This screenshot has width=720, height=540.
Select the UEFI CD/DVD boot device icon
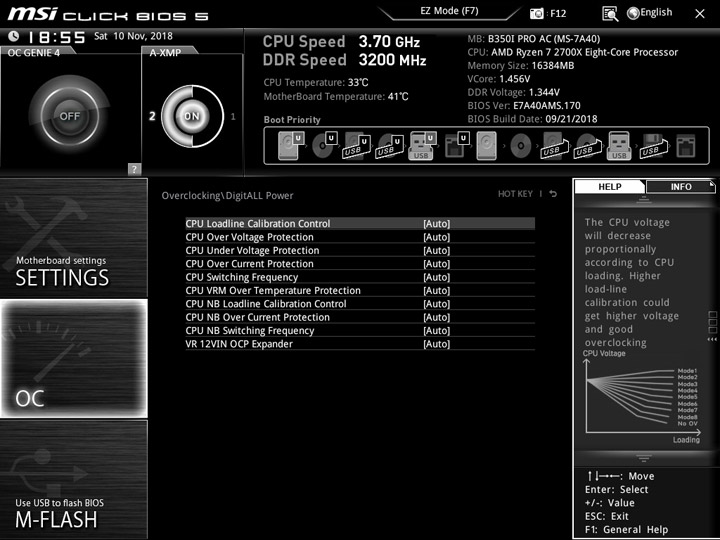pyautogui.click(x=324, y=146)
